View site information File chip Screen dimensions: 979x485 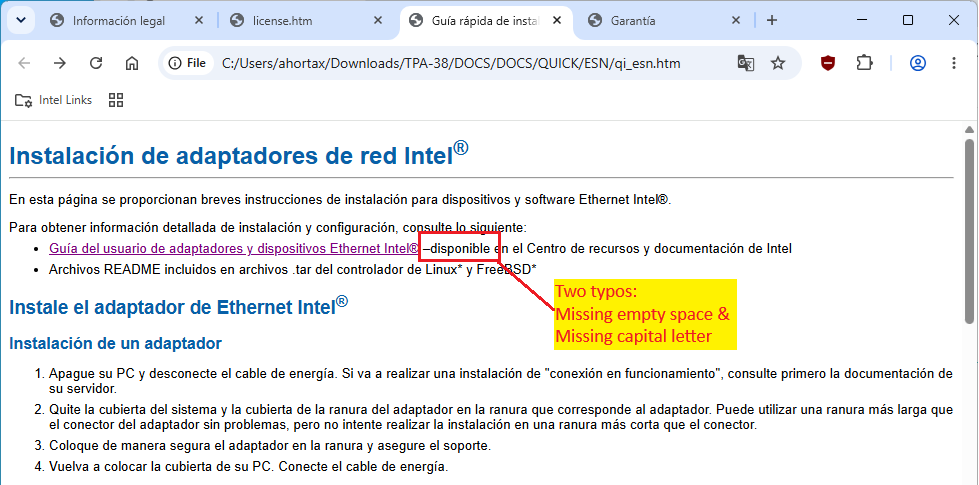[188, 63]
